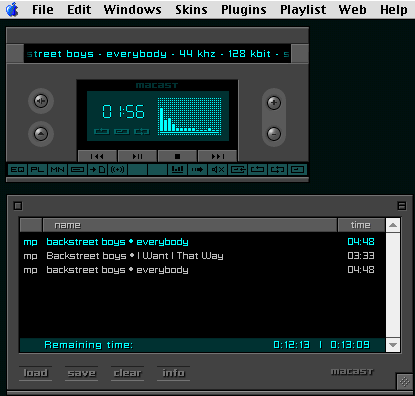This screenshot has height=396, width=415.
Task: Open the Plugins menu
Action: pos(244,10)
